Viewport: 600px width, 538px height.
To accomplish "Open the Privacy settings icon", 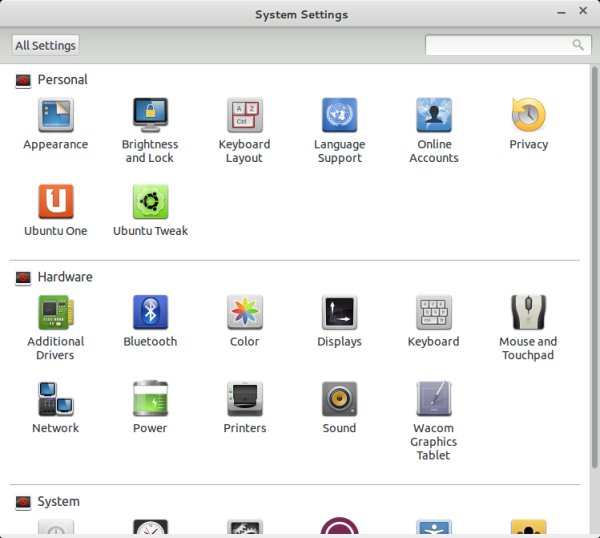I will (x=528, y=115).
